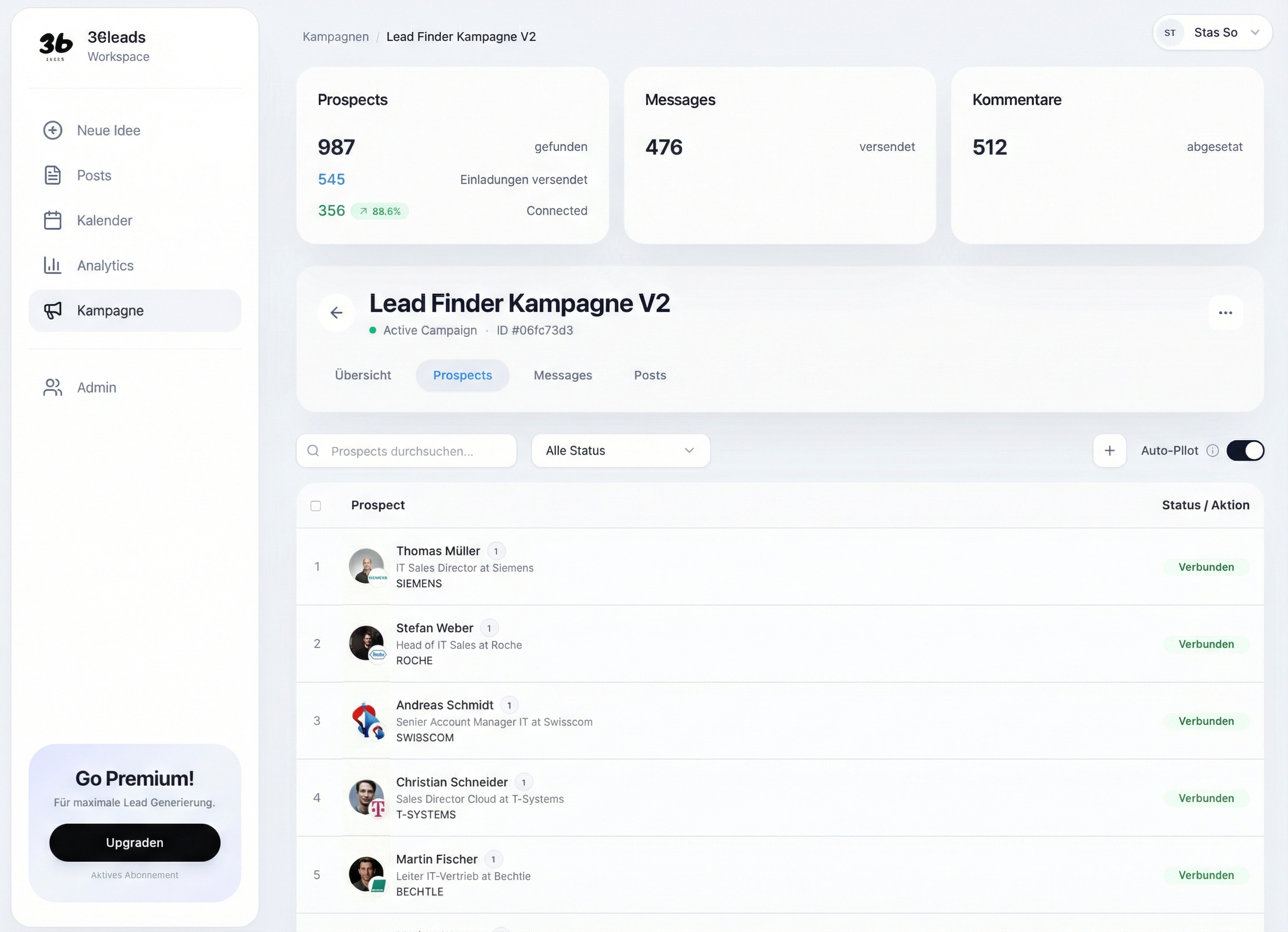1288x932 pixels.
Task: Select the Kampagne megaphone icon
Action: click(x=52, y=311)
